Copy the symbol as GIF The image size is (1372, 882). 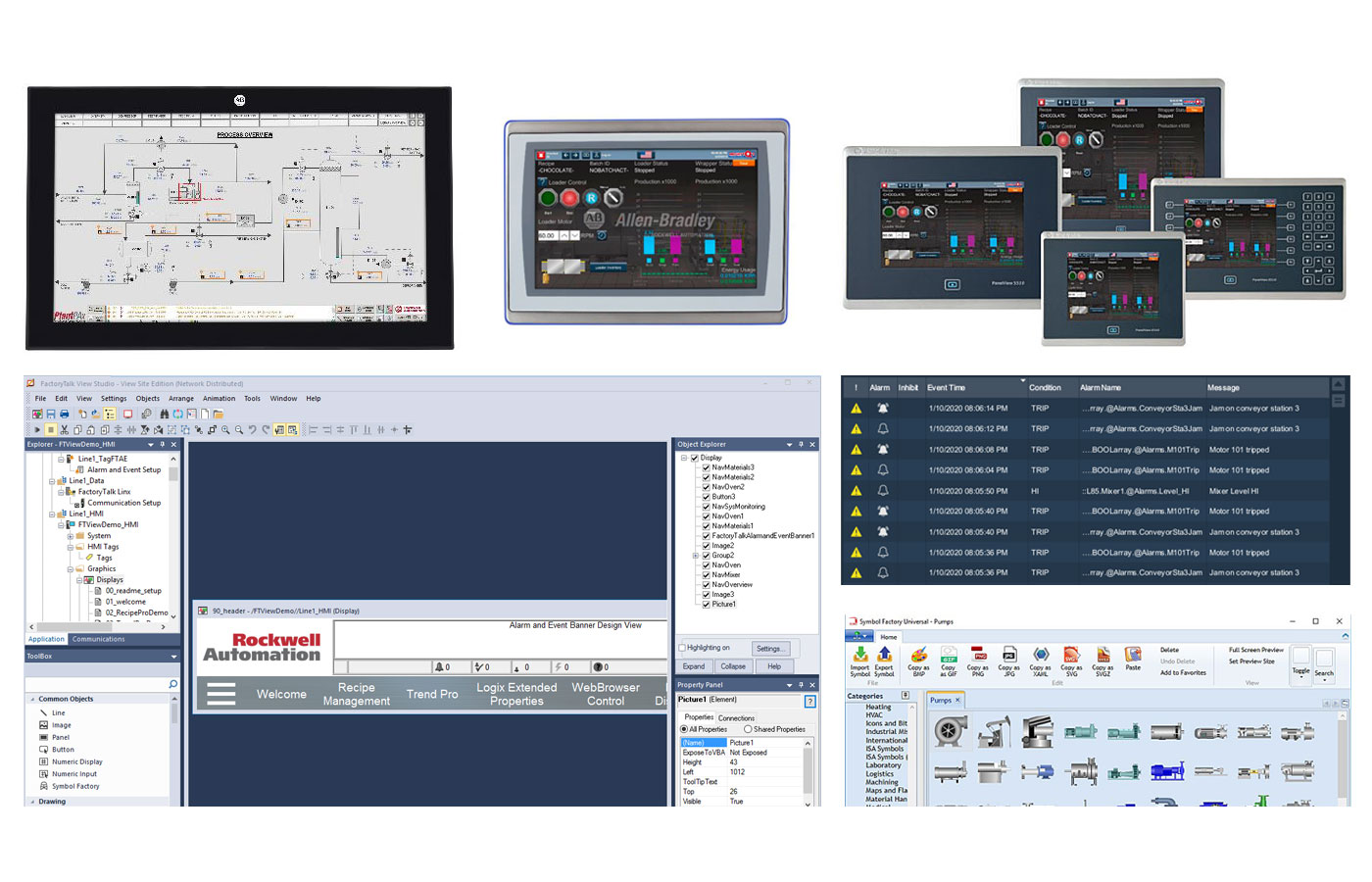coord(949,661)
